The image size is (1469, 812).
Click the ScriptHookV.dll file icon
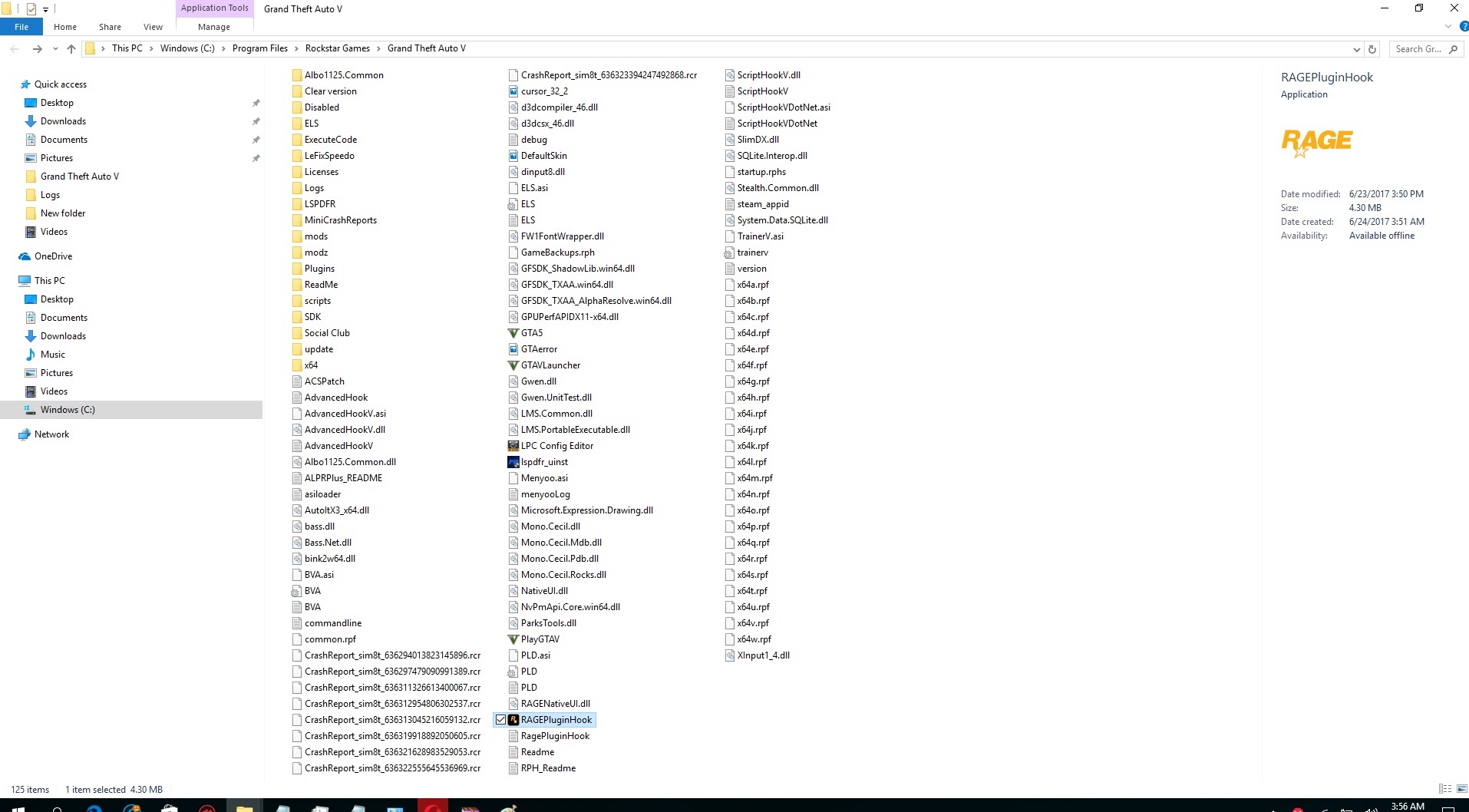pyautogui.click(x=730, y=75)
